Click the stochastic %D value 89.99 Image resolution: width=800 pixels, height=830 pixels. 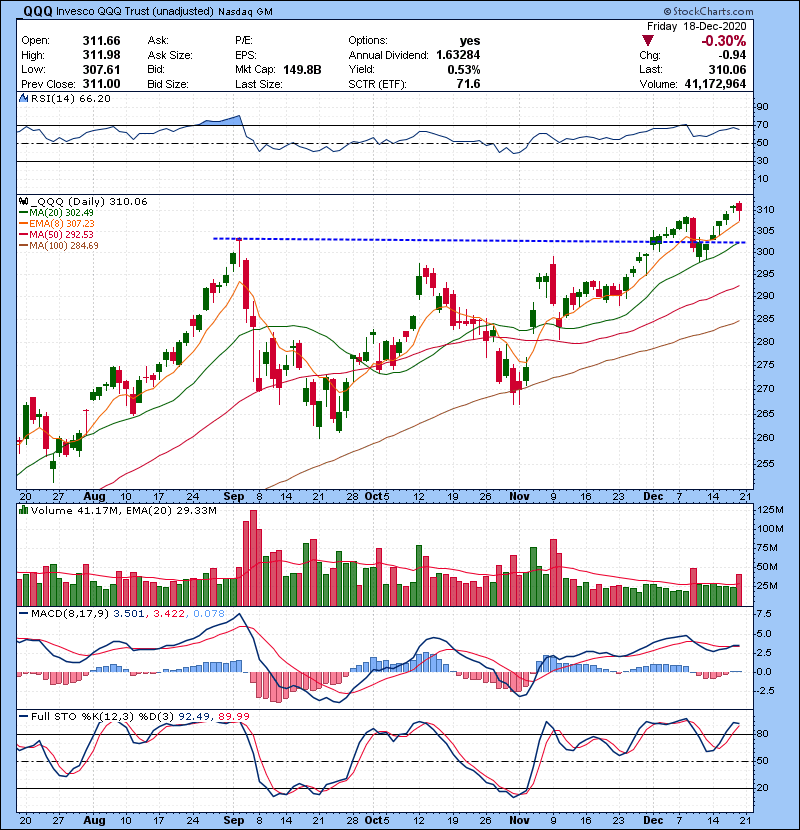click(x=233, y=716)
